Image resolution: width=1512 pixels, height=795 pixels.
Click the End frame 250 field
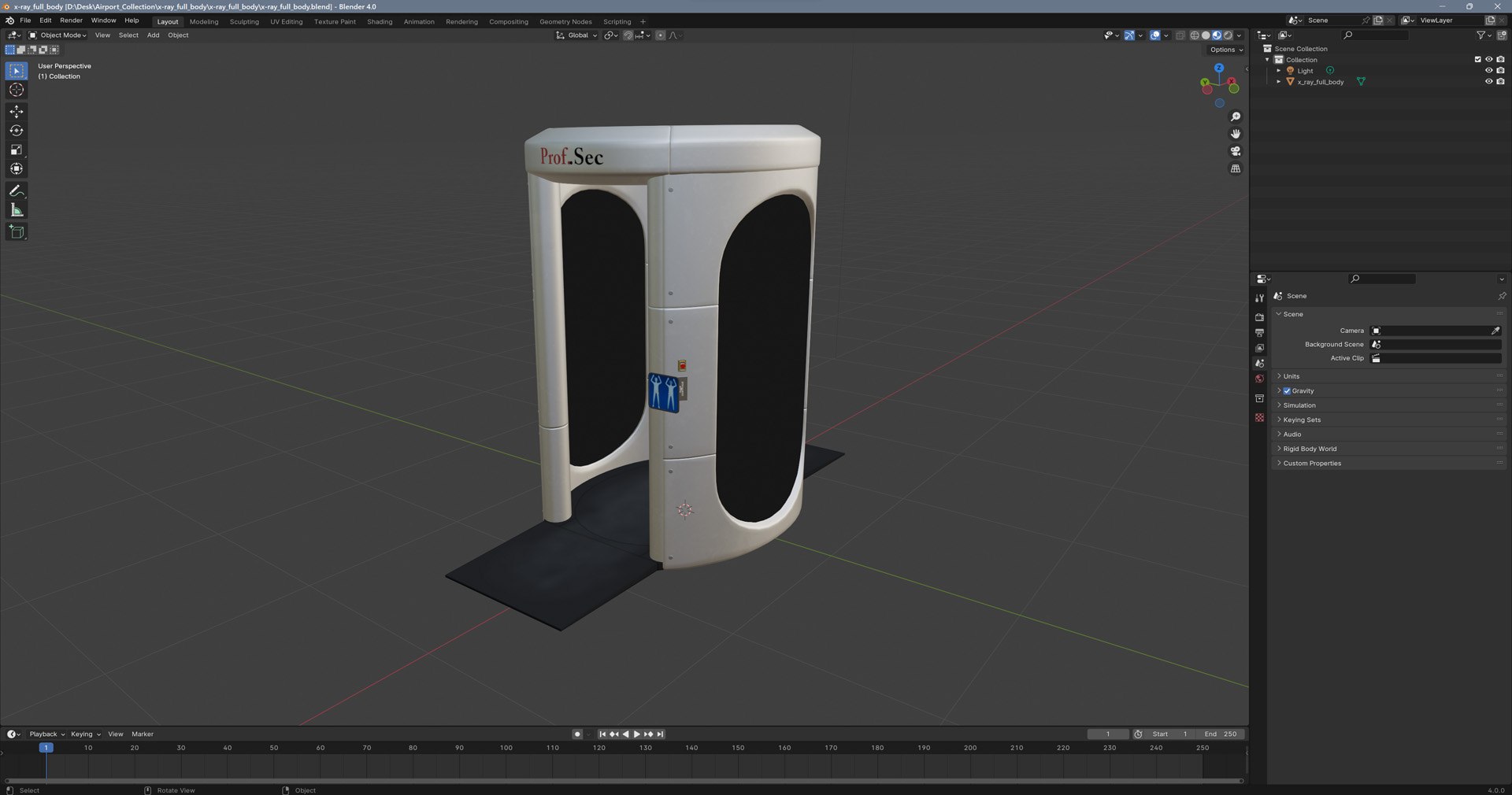coord(1220,734)
